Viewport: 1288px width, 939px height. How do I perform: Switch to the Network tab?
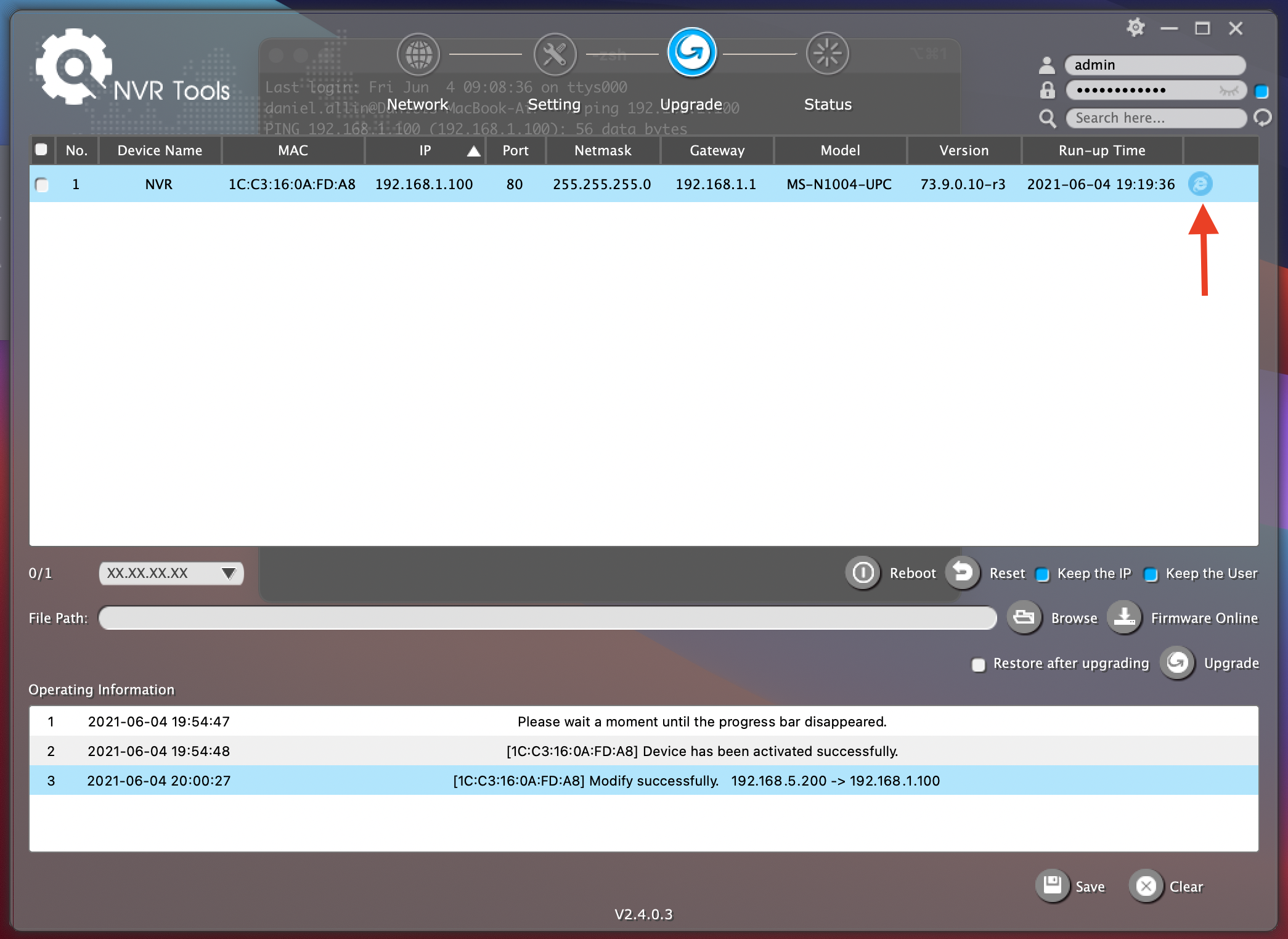click(418, 55)
